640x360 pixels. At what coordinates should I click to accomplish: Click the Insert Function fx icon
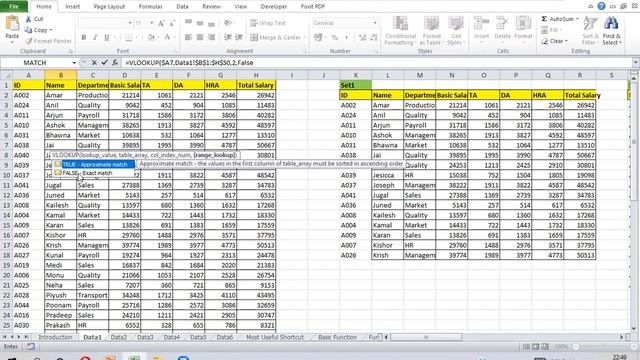[115, 62]
